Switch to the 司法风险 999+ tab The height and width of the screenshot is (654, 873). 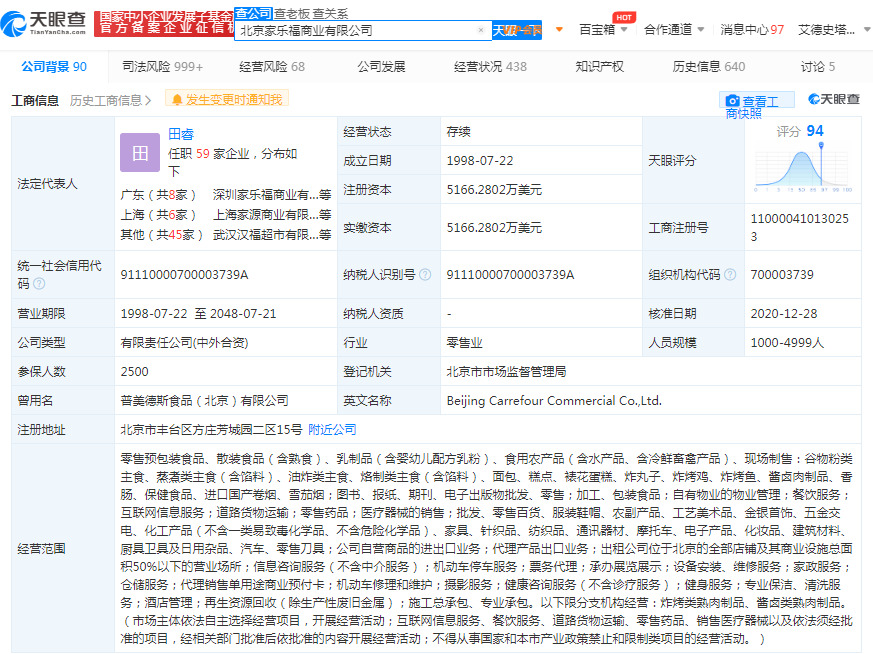pyautogui.click(x=163, y=67)
